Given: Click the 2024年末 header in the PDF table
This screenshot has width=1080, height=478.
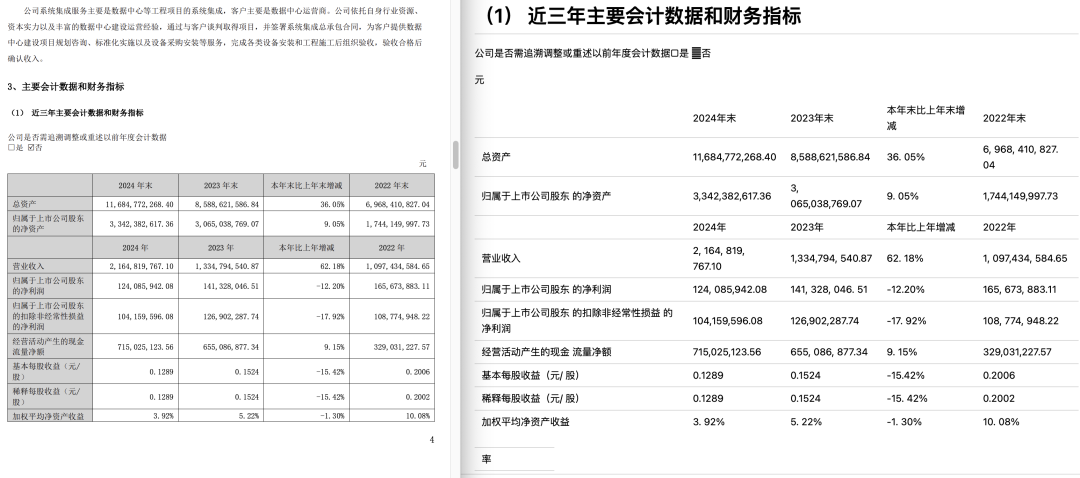Looking at the screenshot, I should point(136,186).
